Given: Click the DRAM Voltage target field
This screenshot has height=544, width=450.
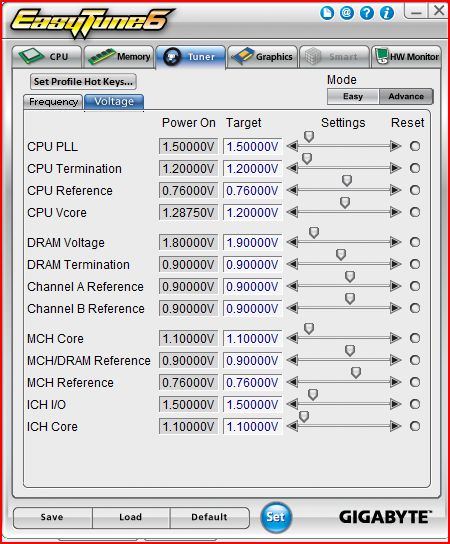Looking at the screenshot, I should click(253, 243).
